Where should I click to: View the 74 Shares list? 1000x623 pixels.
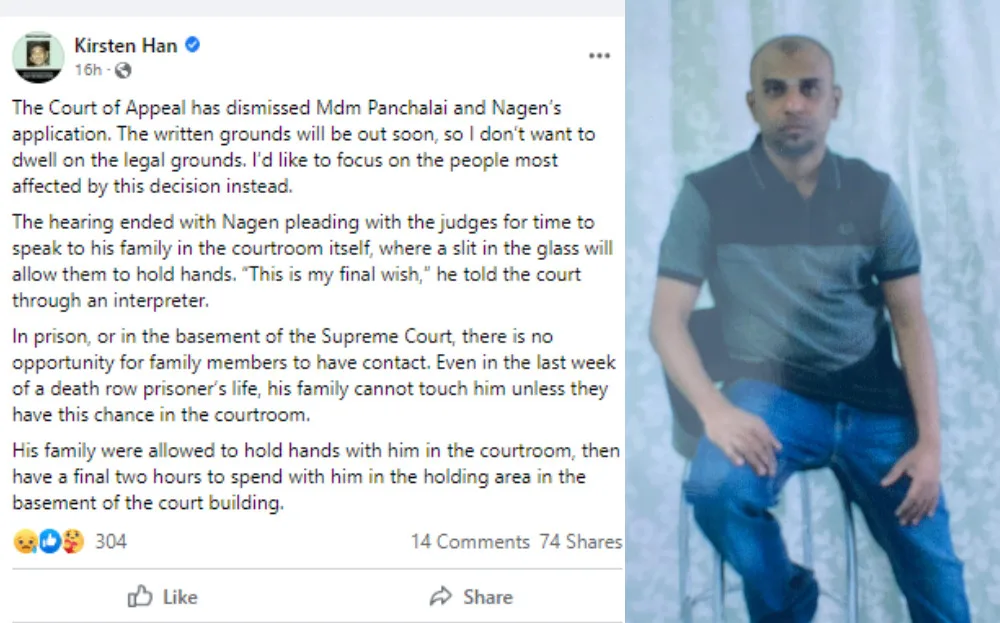(580, 542)
